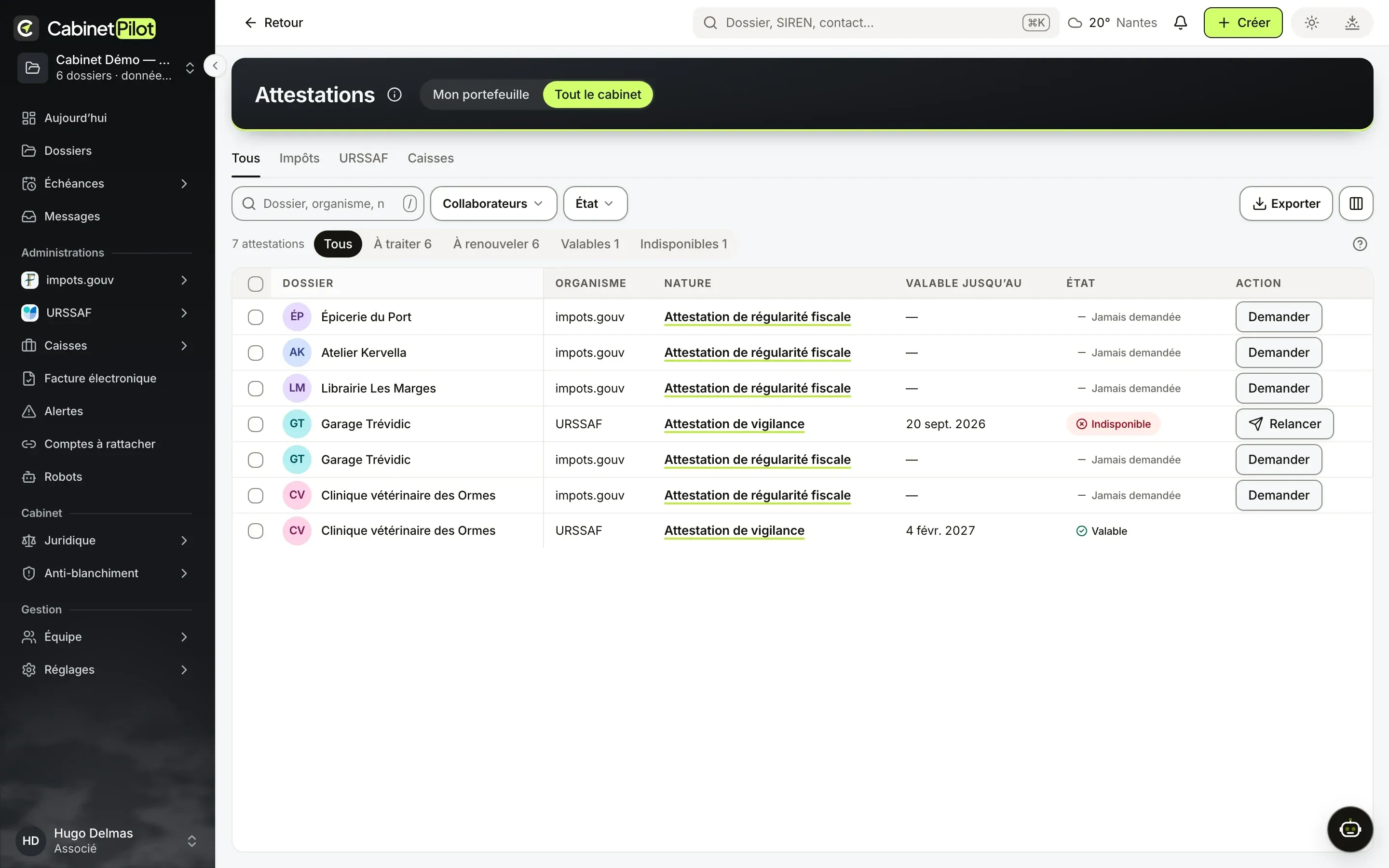Open the État filter dropdown

tap(595, 203)
